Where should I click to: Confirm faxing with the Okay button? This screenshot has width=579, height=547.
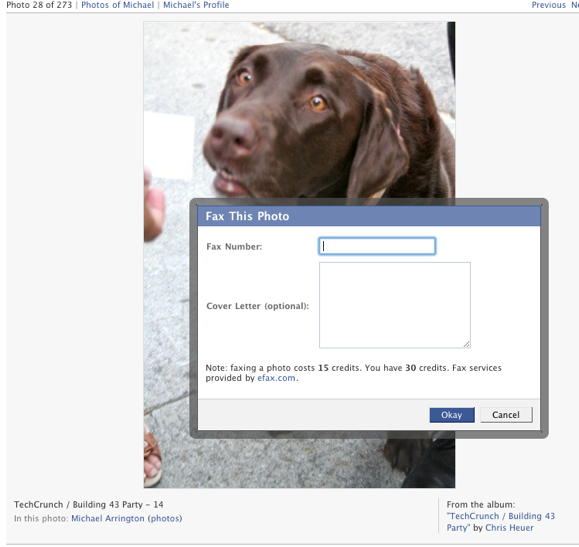[x=452, y=415]
